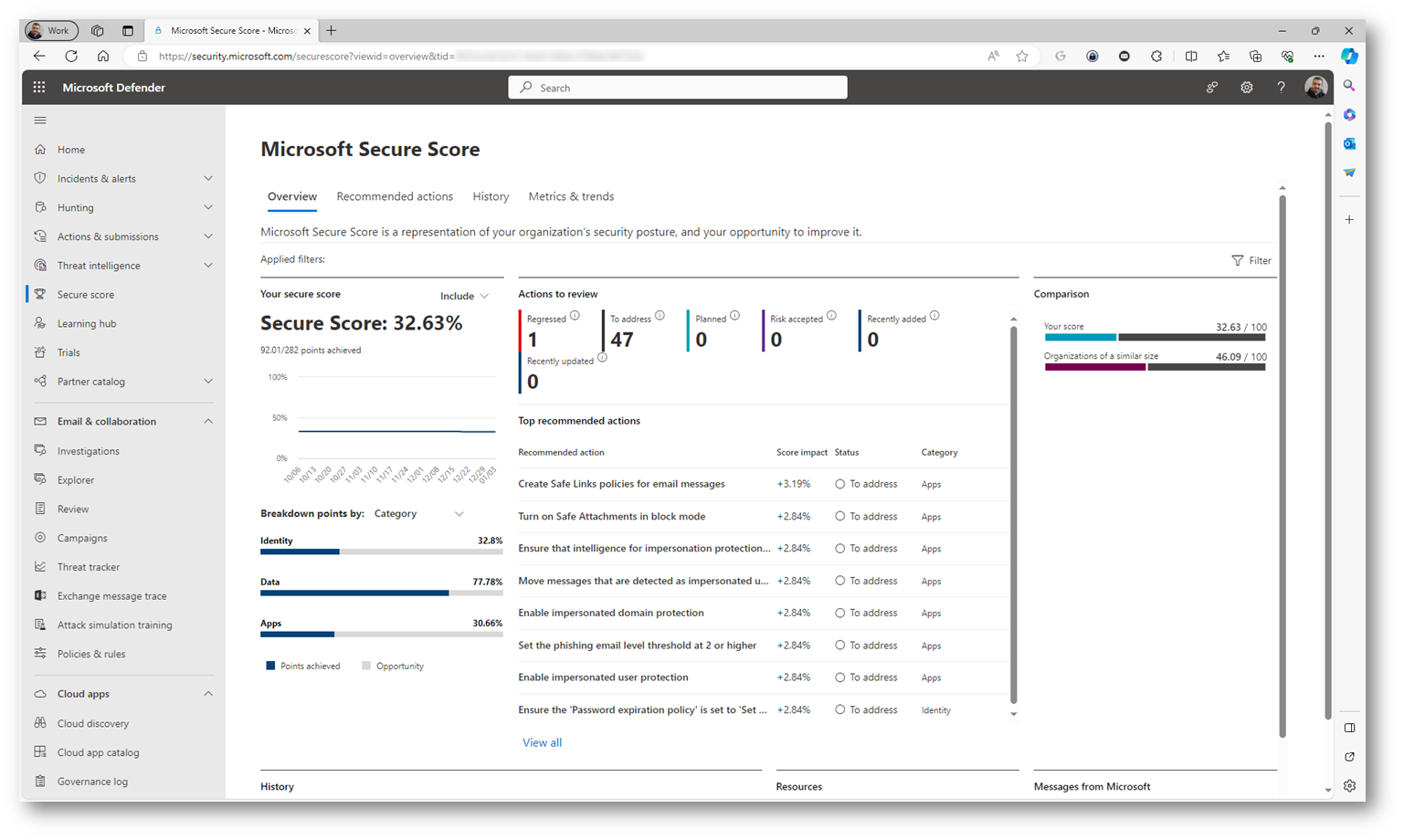Click the View all link
This screenshot has width=1404, height=840.
click(542, 742)
